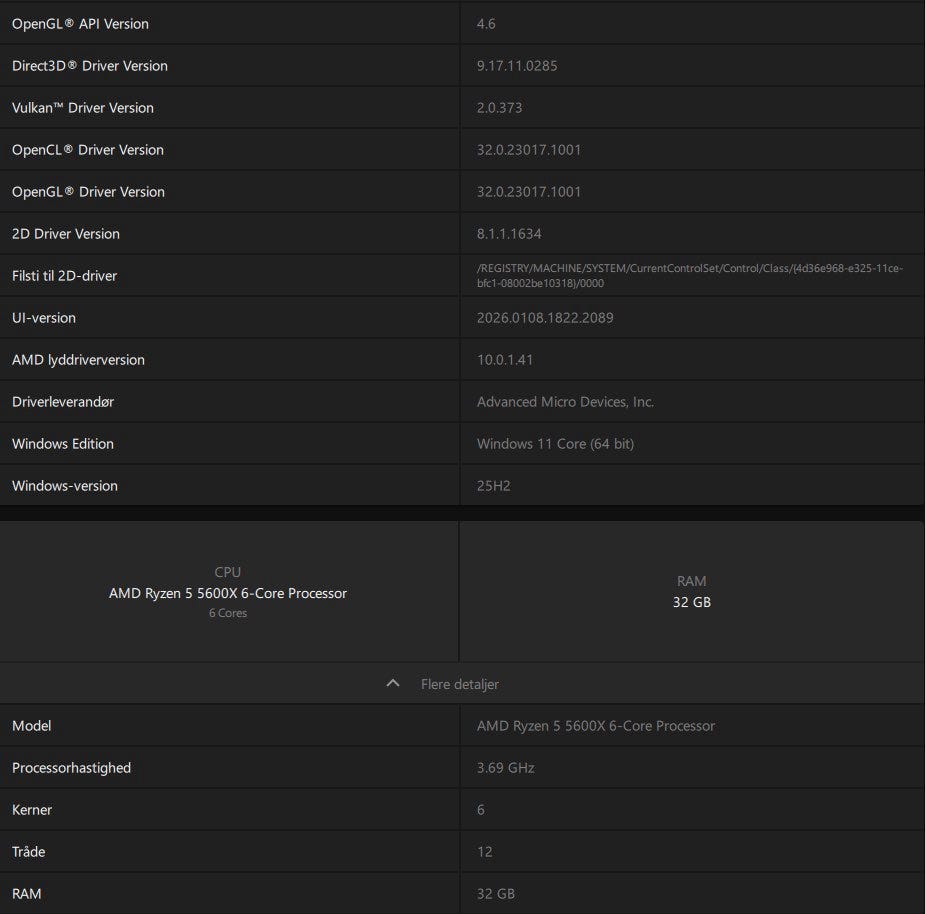
Task: Click the Direct3D Driver Version value 9.17.11.0285
Action: click(x=517, y=66)
